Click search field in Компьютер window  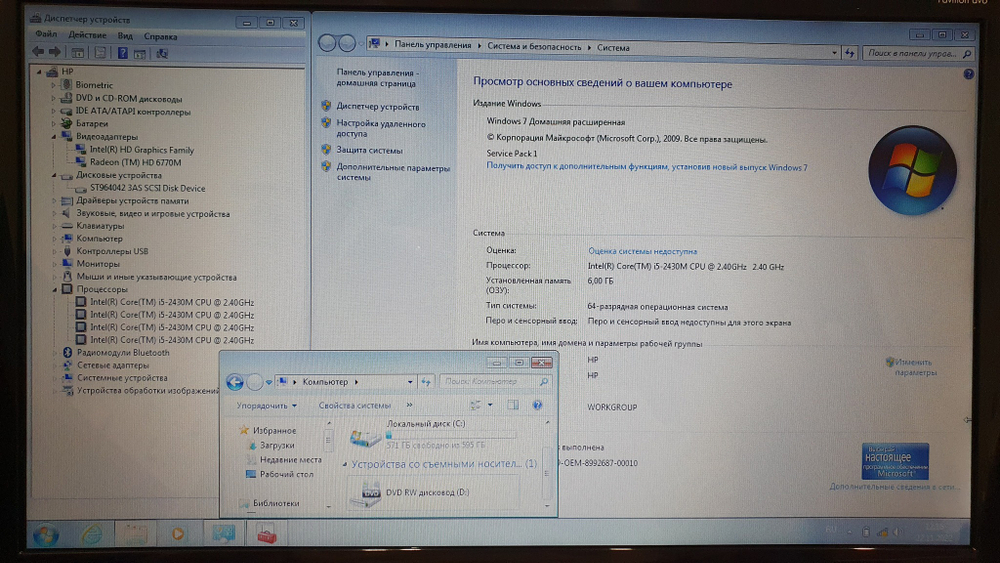pos(496,381)
